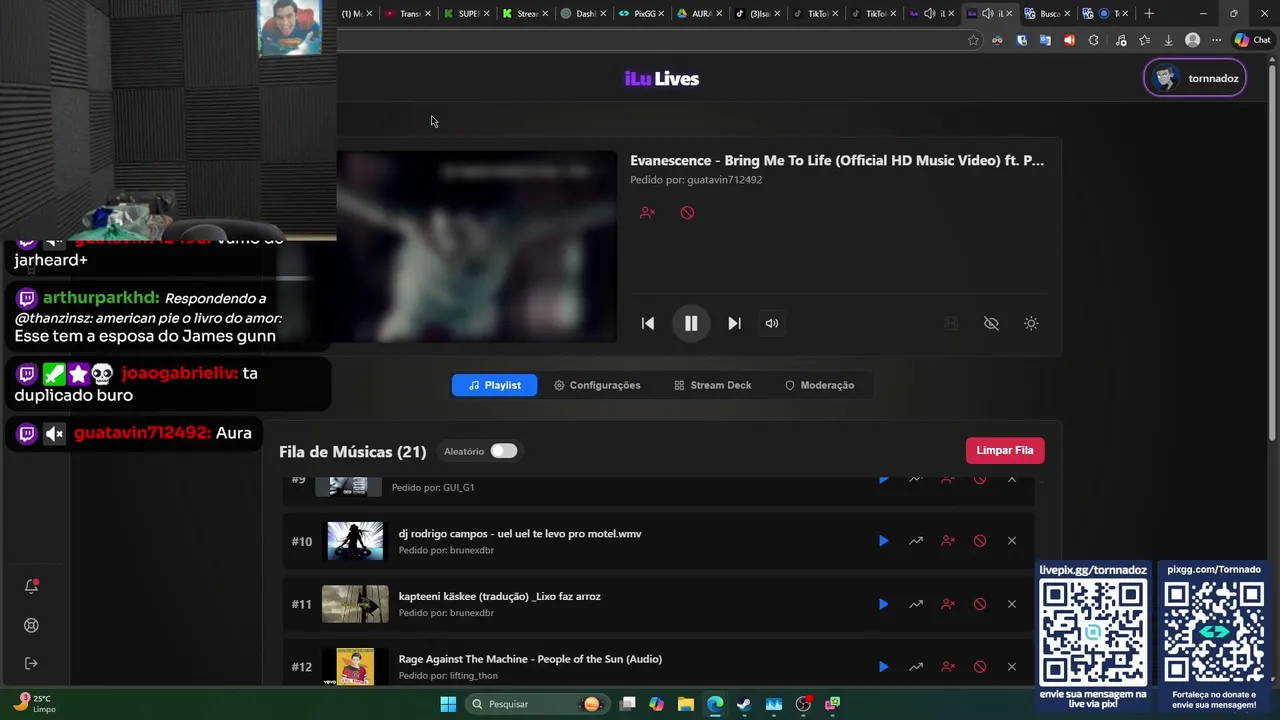Screen dimensions: 1280x720
Task: Click the Evanescence Bring Me To Life title
Action: point(837,160)
